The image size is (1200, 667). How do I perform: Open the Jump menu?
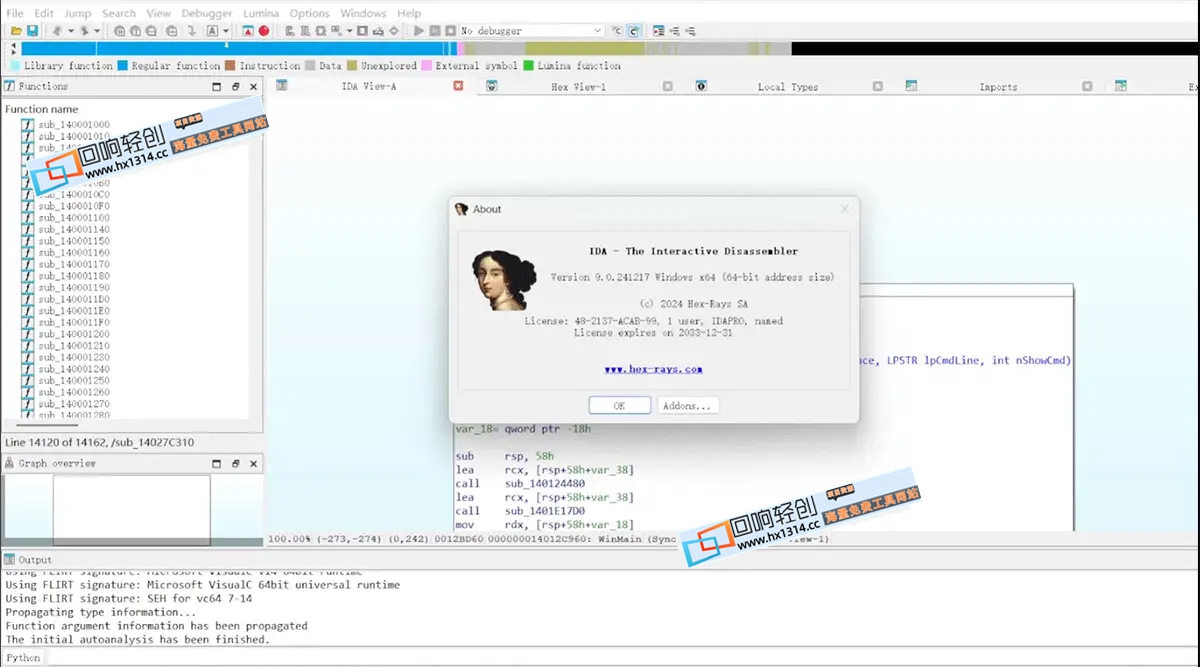[77, 13]
